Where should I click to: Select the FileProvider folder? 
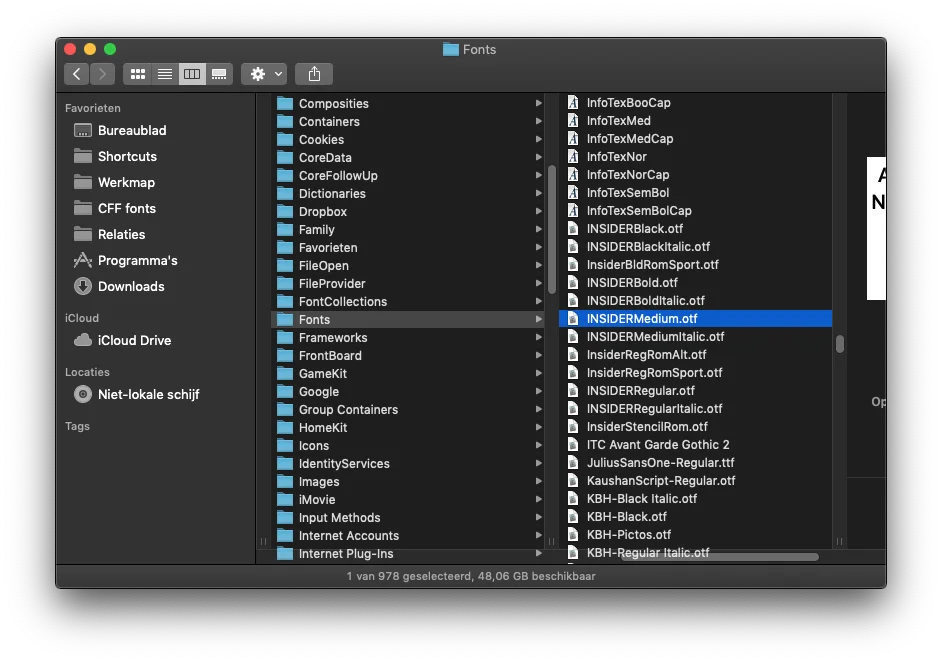tap(409, 284)
